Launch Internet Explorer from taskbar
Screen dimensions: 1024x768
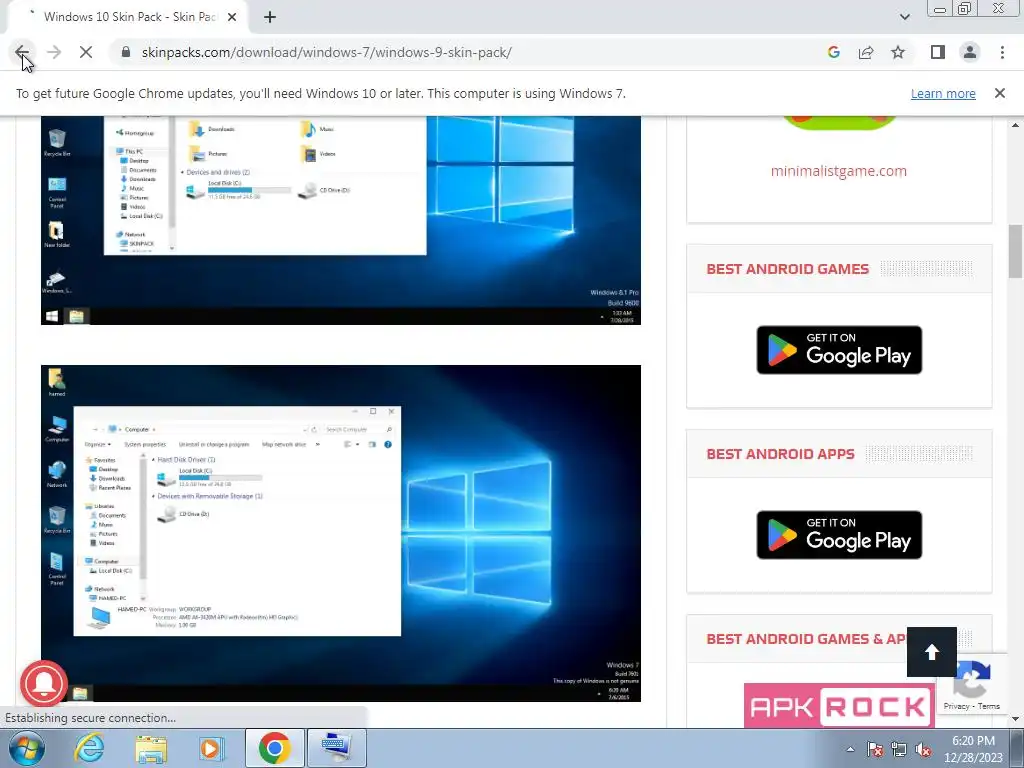click(x=89, y=748)
